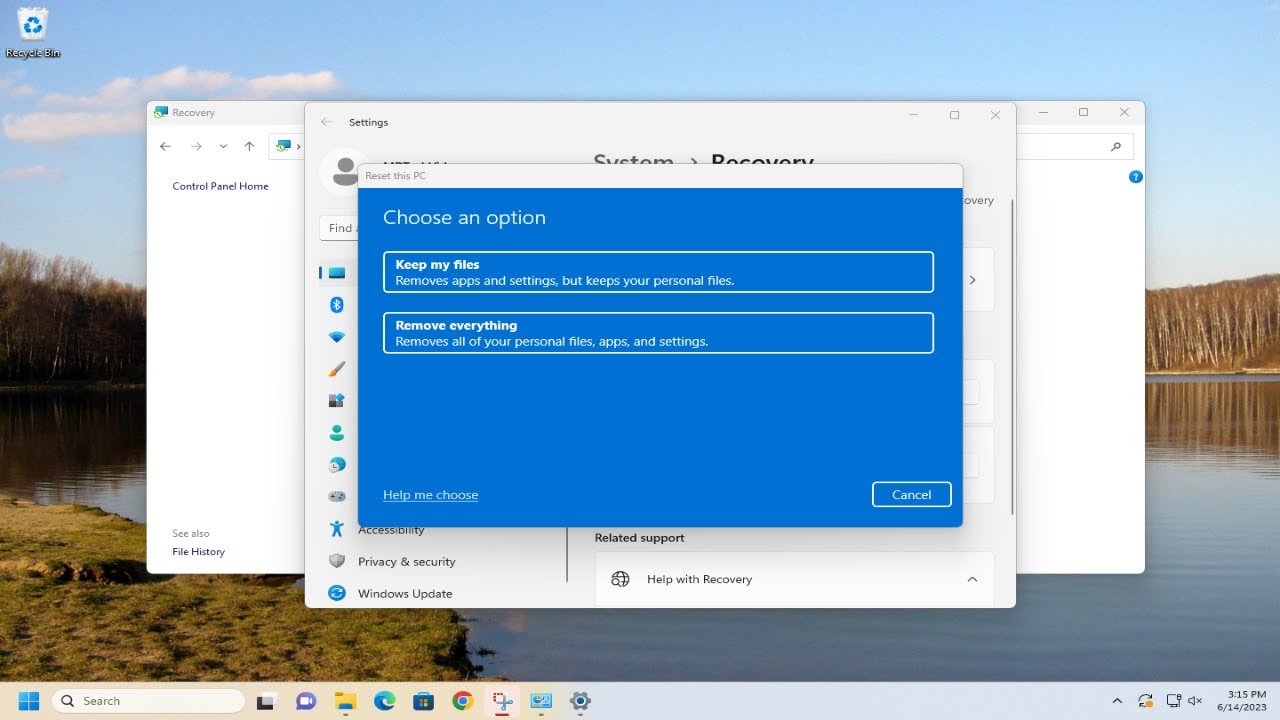The image size is (1280, 720).
Task: Go forward in Control Panel Recovery window
Action: [196, 146]
